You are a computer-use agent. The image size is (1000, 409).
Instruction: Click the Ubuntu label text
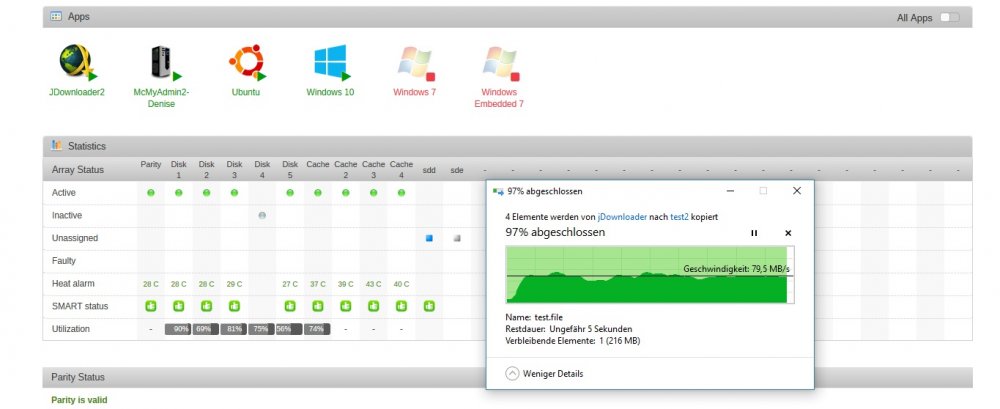pyautogui.click(x=246, y=92)
